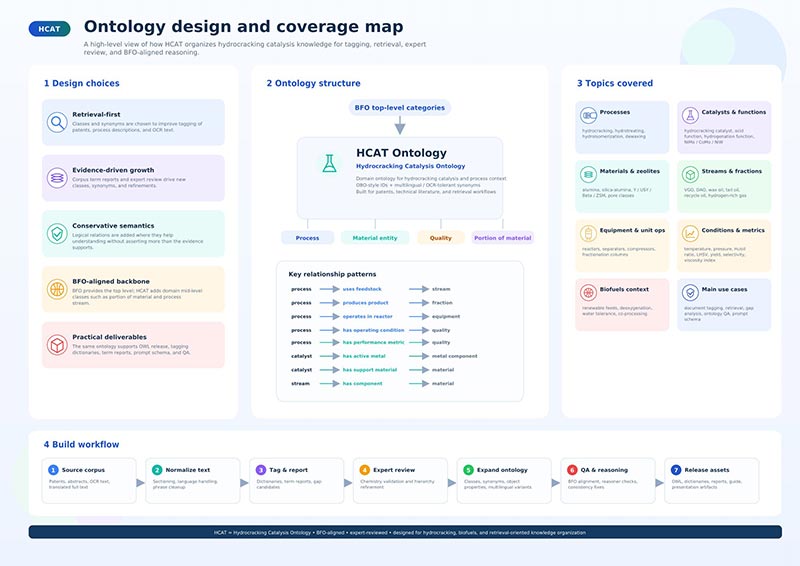Click the Retrieval-first magnifier icon
The height and width of the screenshot is (566, 800).
57,122
